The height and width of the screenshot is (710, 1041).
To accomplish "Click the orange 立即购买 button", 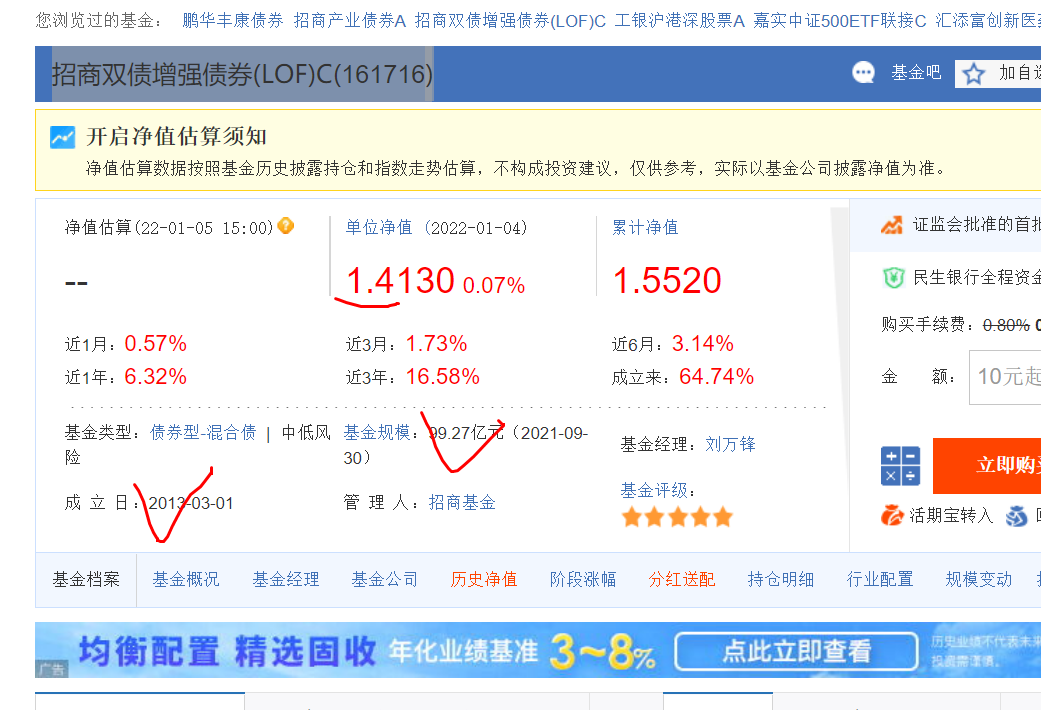I will click(x=987, y=466).
